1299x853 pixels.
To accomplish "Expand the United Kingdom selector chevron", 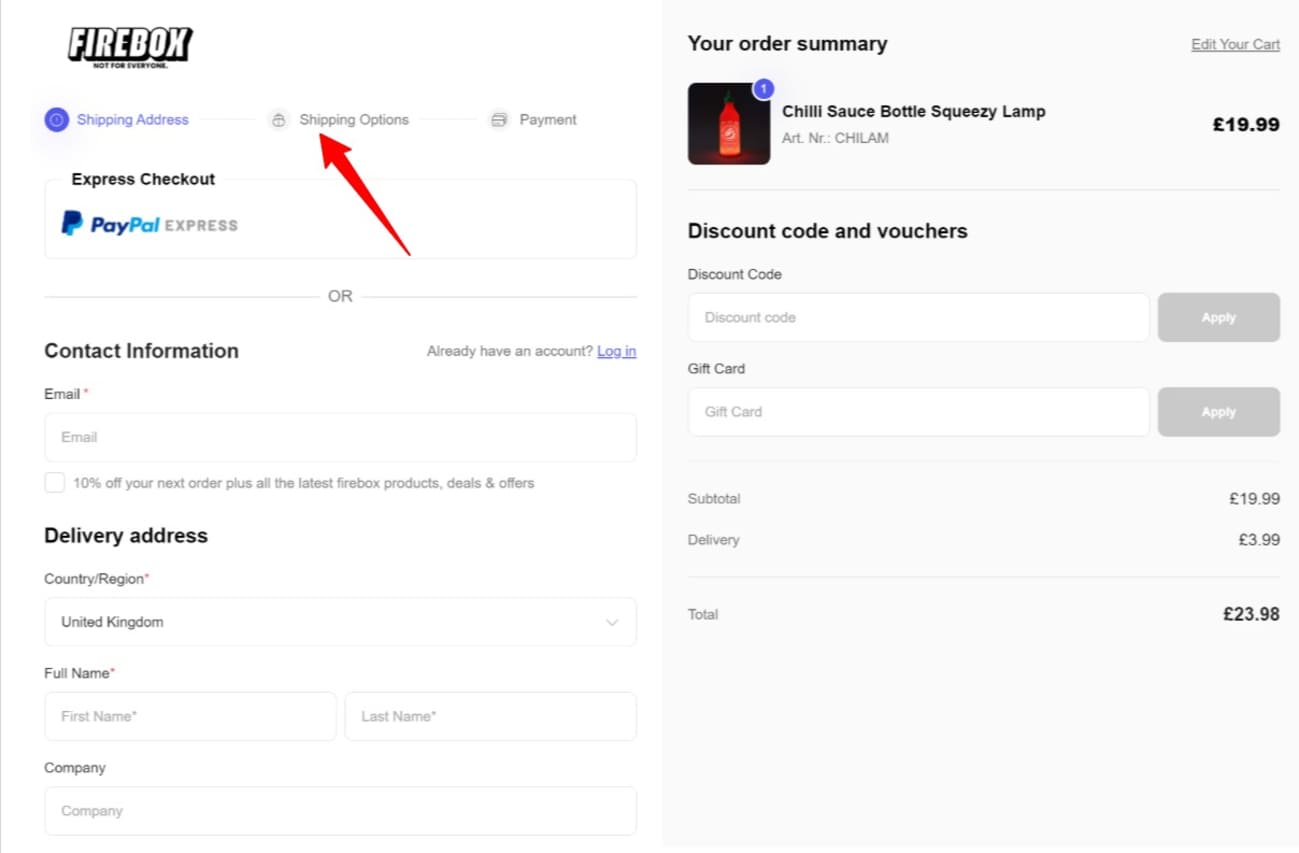I will [x=612, y=621].
